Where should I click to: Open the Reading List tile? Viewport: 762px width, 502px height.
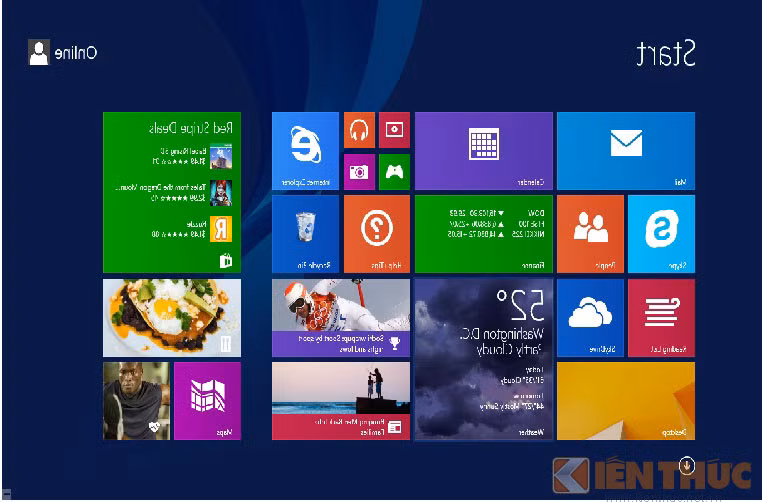pyautogui.click(x=661, y=317)
